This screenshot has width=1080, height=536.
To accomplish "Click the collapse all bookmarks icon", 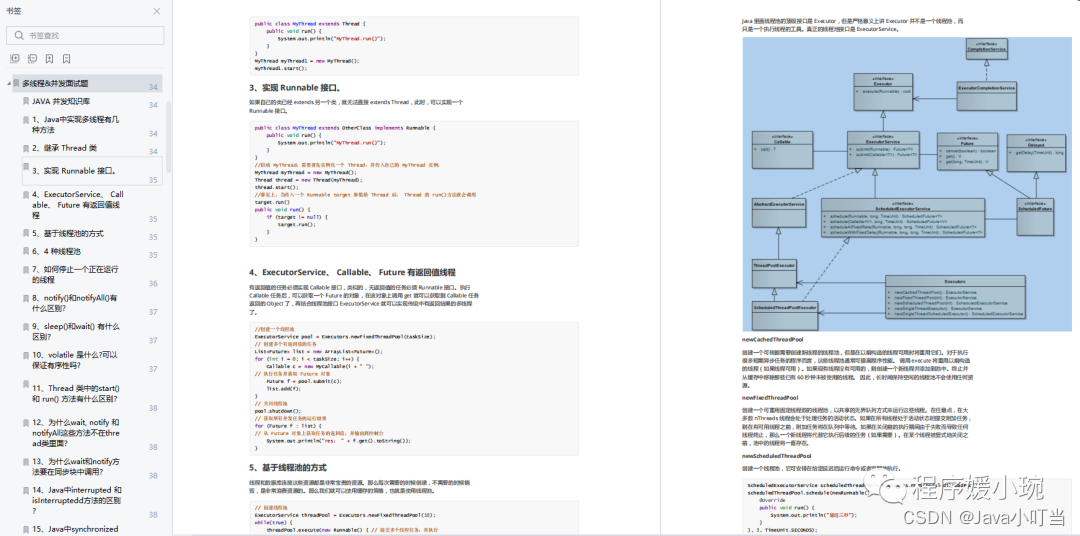I will click(32, 59).
